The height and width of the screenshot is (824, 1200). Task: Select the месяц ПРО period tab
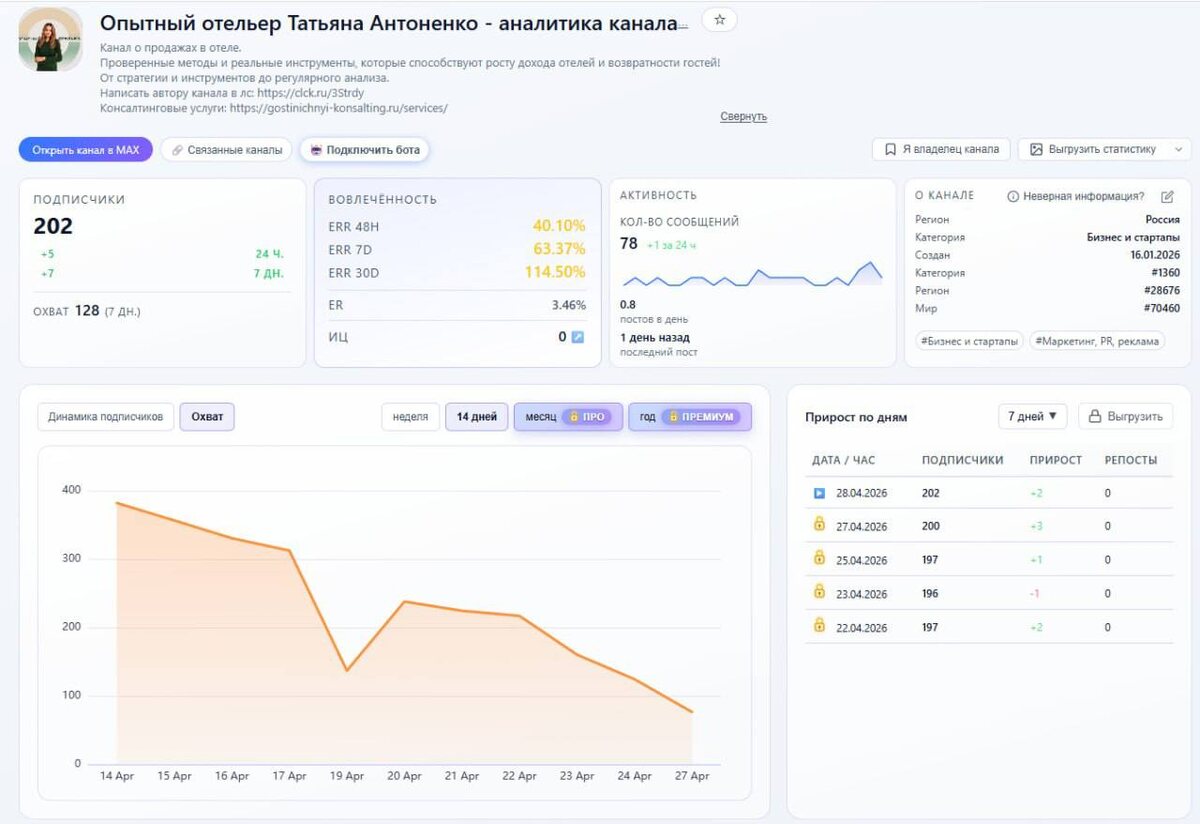click(x=568, y=417)
